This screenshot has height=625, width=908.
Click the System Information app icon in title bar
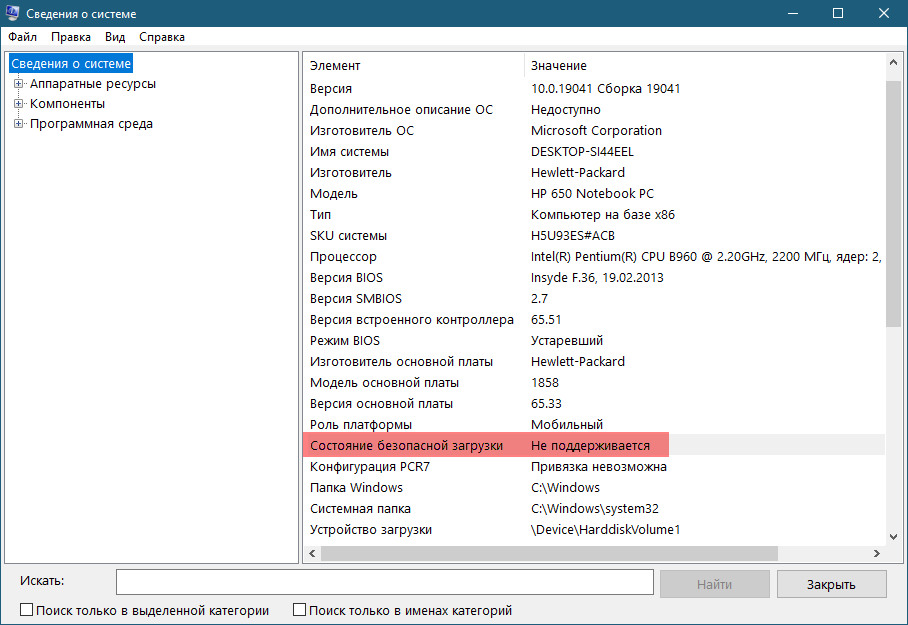pyautogui.click(x=12, y=13)
